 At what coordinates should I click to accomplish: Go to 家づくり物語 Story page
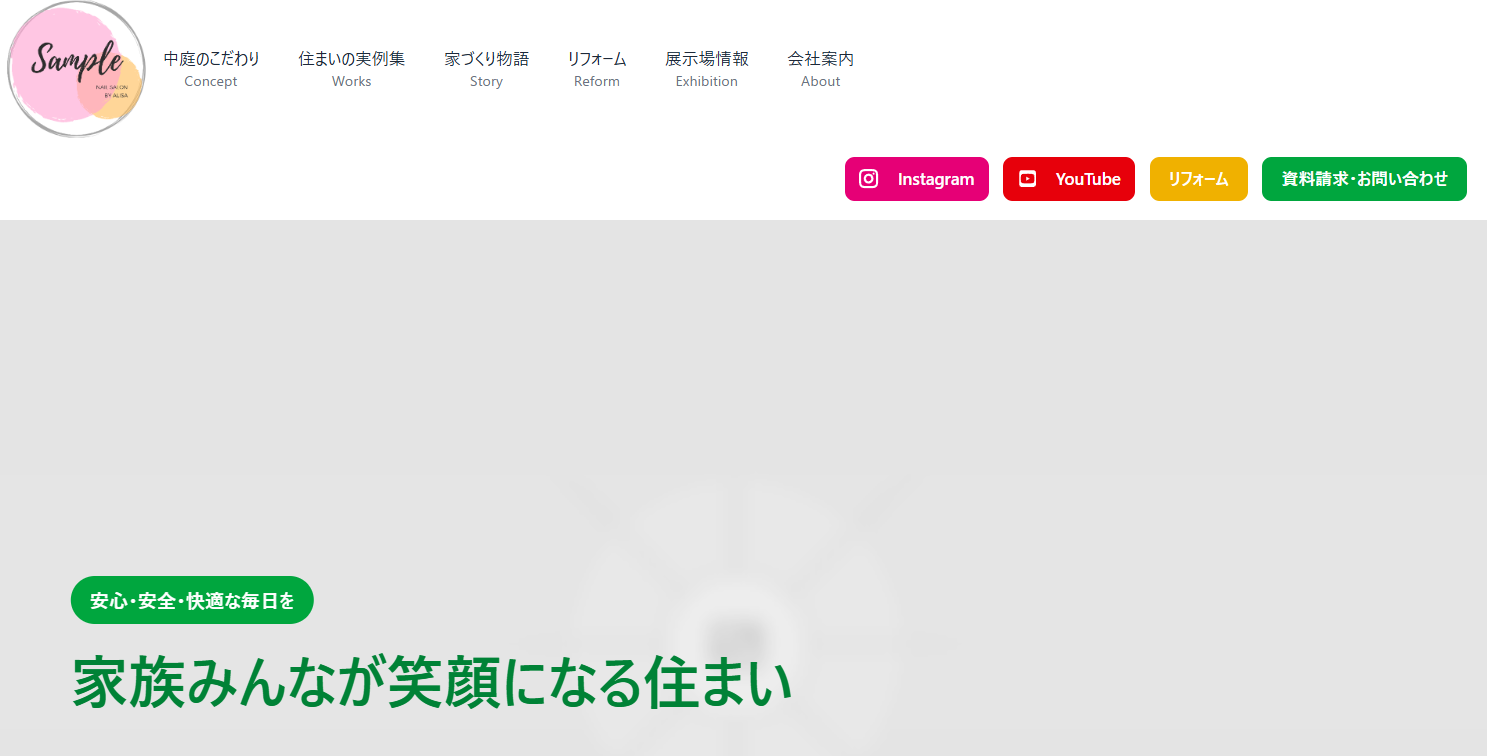point(486,69)
